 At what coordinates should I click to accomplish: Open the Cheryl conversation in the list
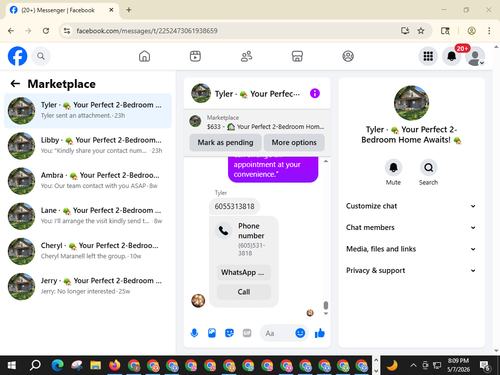88,251
